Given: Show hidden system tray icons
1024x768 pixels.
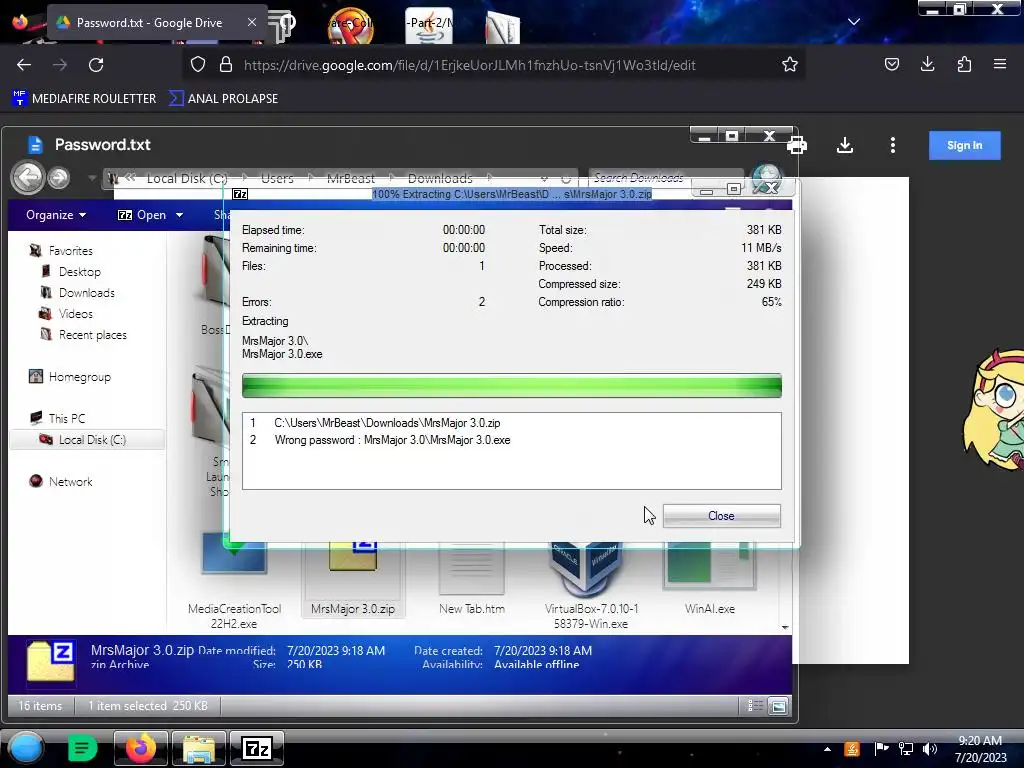Looking at the screenshot, I should coord(827,749).
